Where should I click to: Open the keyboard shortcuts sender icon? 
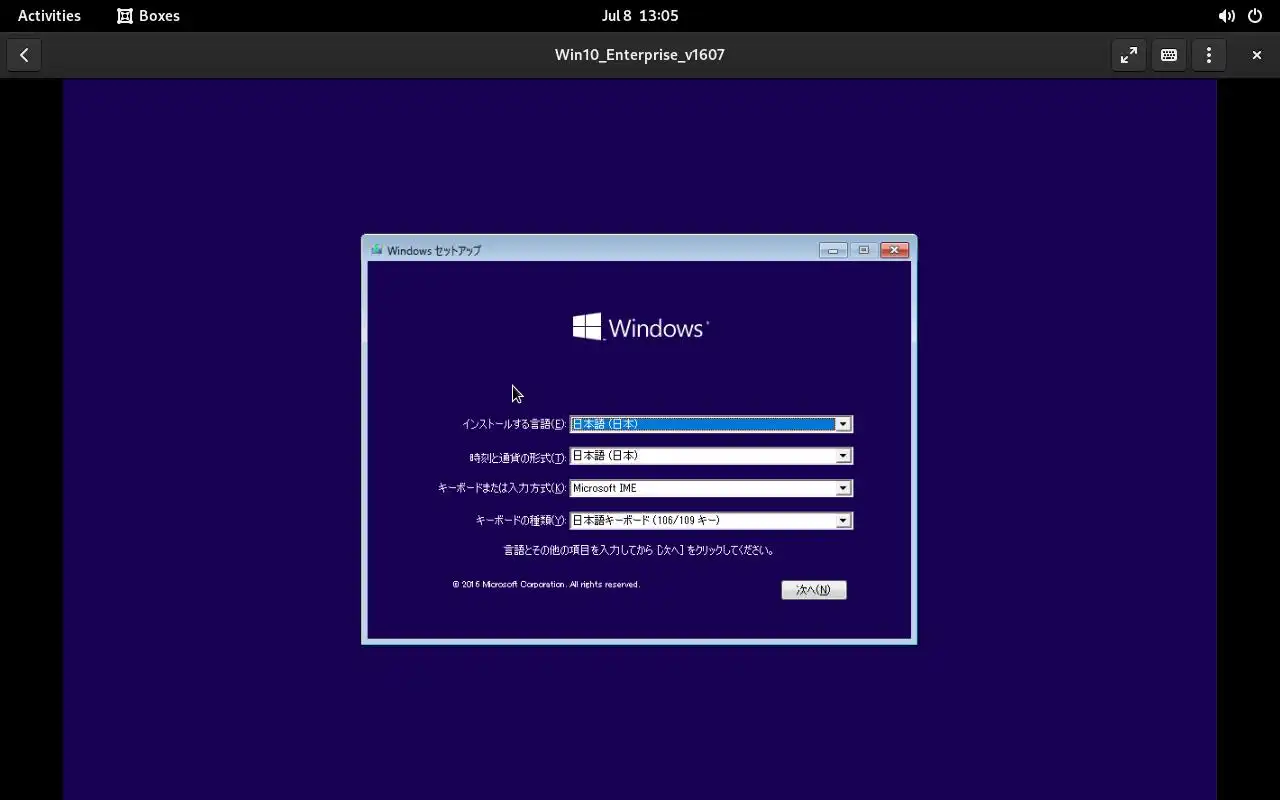tap(1168, 55)
